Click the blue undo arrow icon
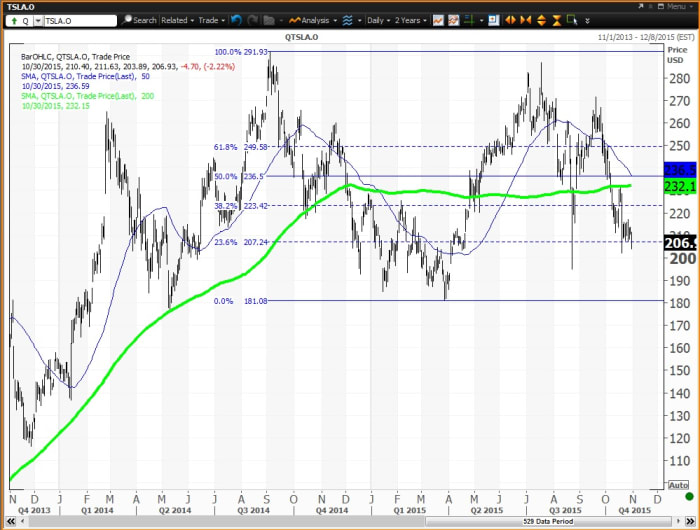700x530 pixels. tap(236, 20)
